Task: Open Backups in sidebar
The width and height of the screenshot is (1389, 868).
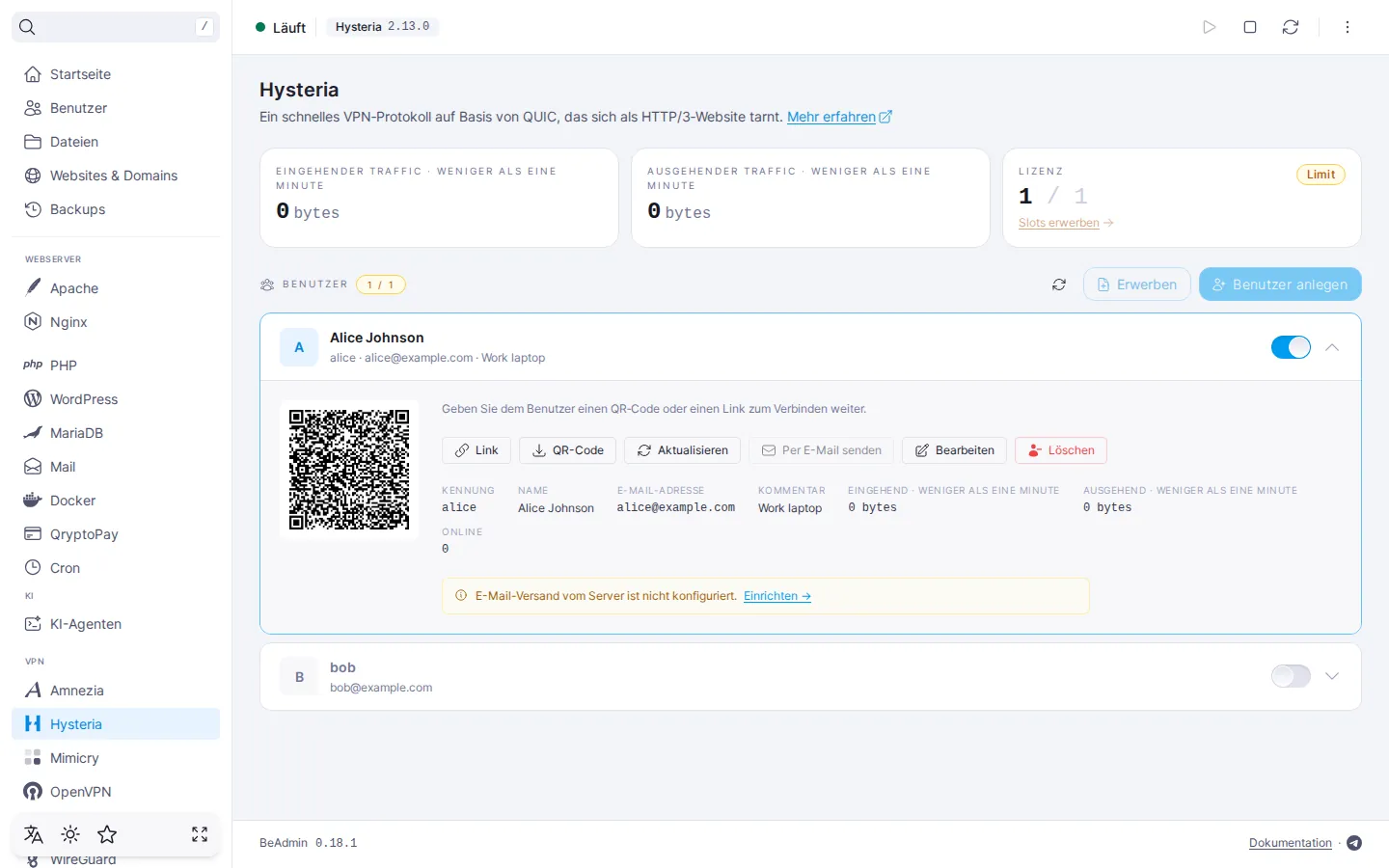Action: [x=116, y=209]
